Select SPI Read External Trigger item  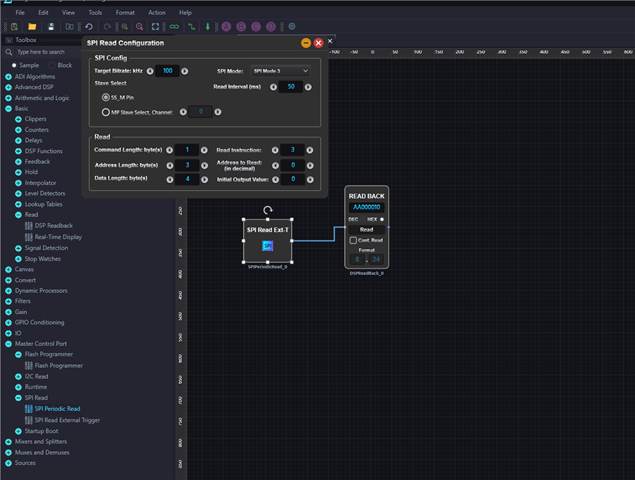[x=67, y=420]
